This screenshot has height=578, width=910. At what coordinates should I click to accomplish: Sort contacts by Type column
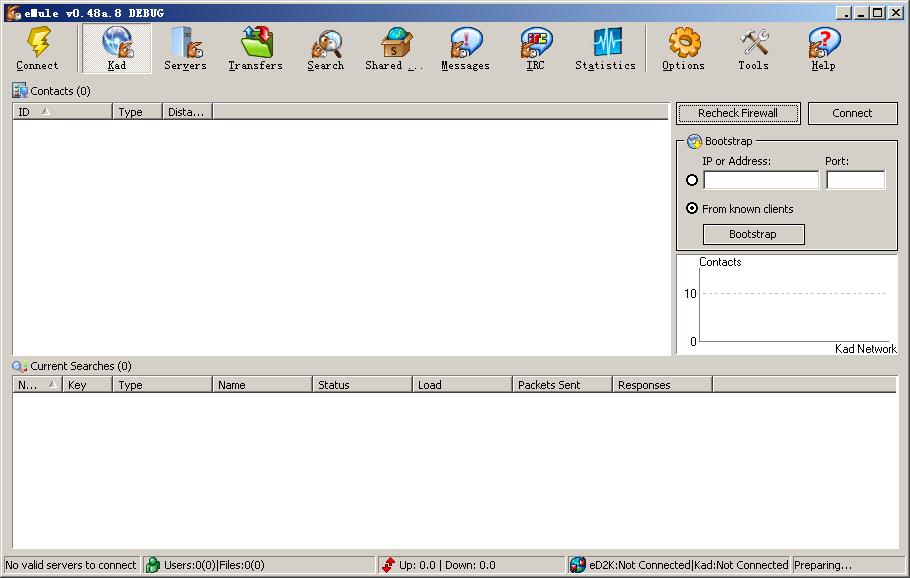(x=137, y=111)
